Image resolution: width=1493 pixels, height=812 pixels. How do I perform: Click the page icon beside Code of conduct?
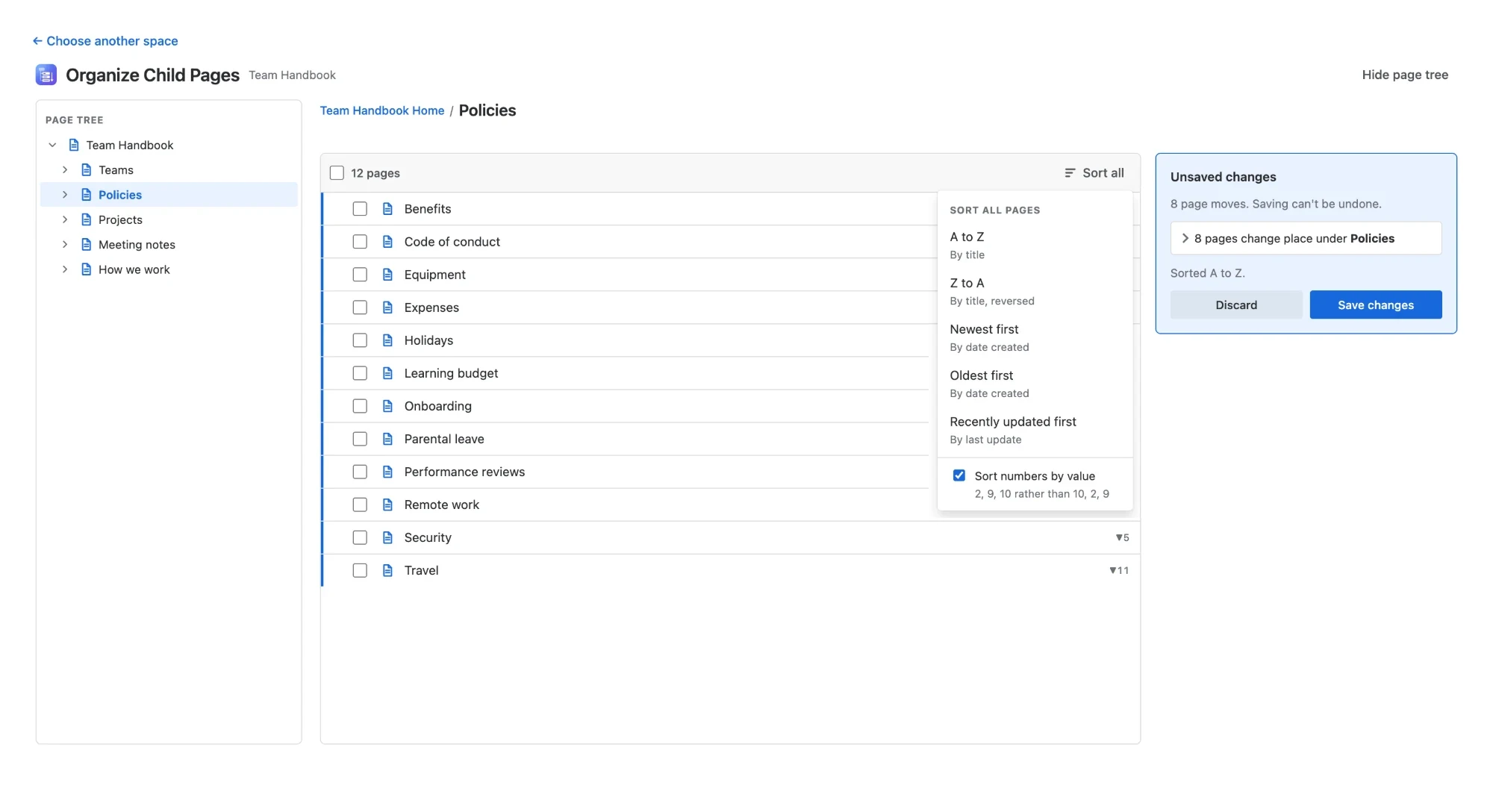pos(387,242)
